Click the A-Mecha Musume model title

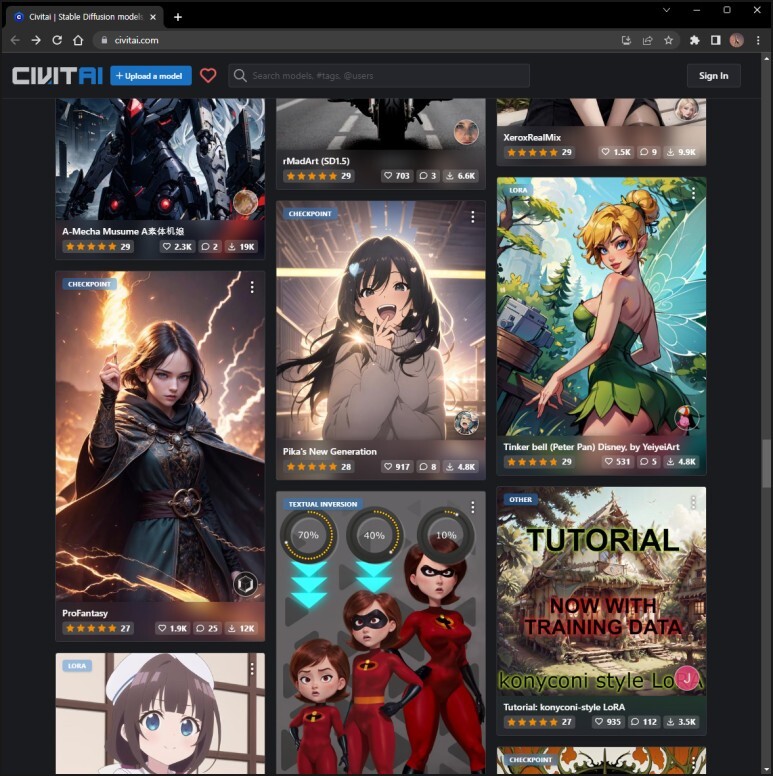123,231
